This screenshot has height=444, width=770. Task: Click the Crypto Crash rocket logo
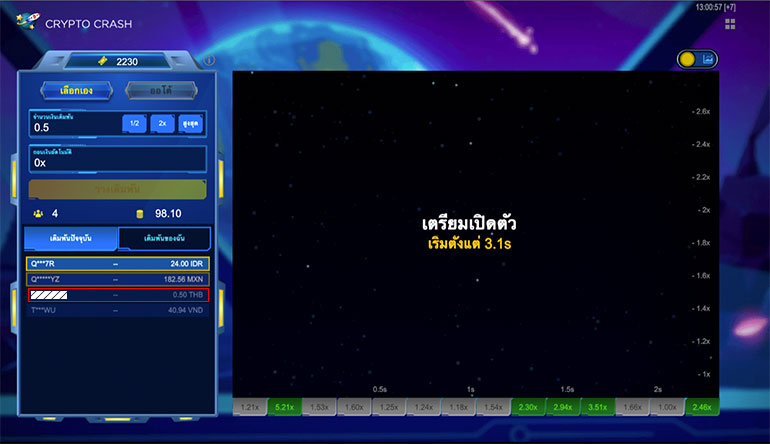click(28, 21)
